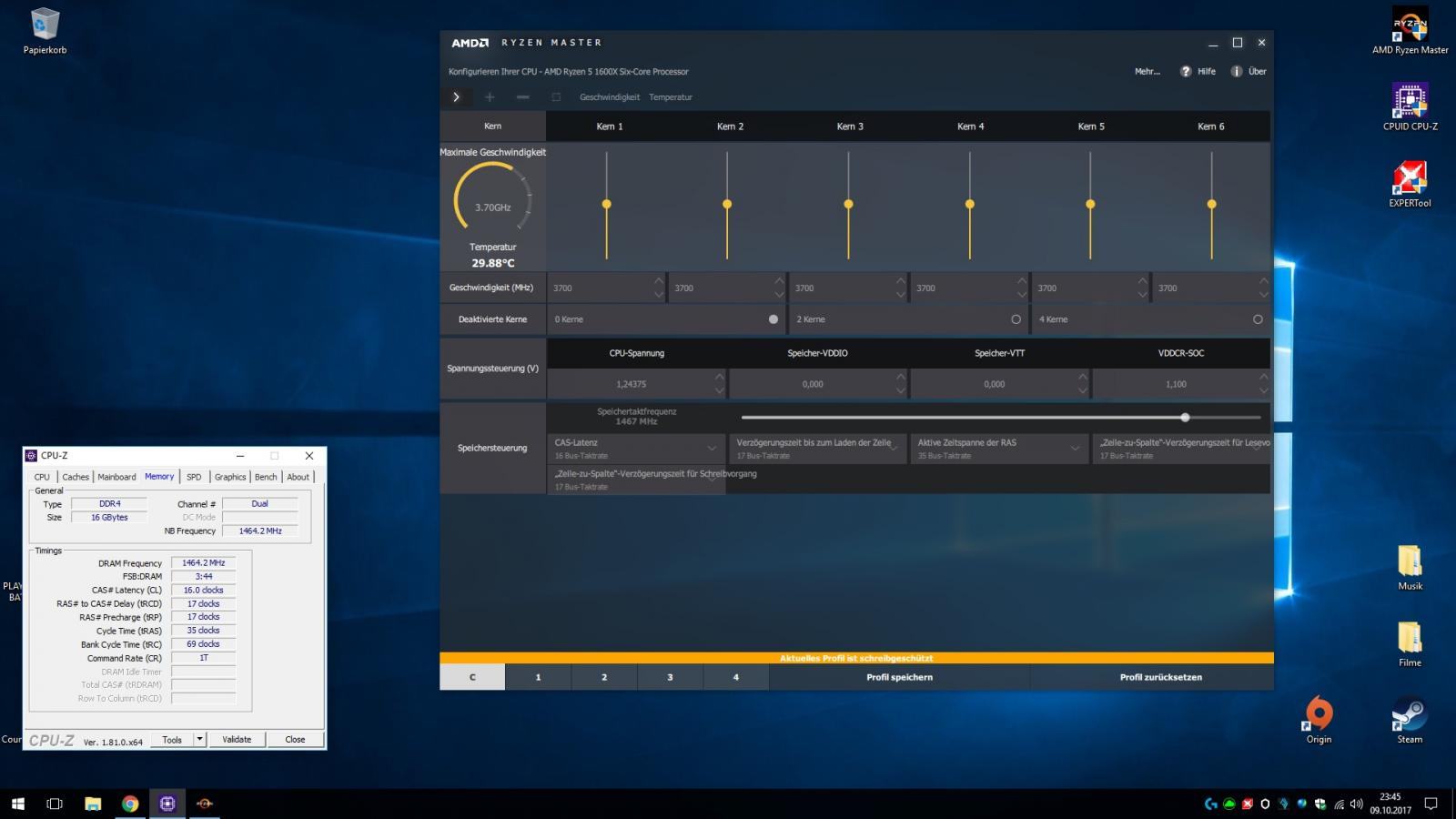Click the Kern 1 speed stepper arrows
This screenshot has height=819, width=1456.
coord(659,288)
